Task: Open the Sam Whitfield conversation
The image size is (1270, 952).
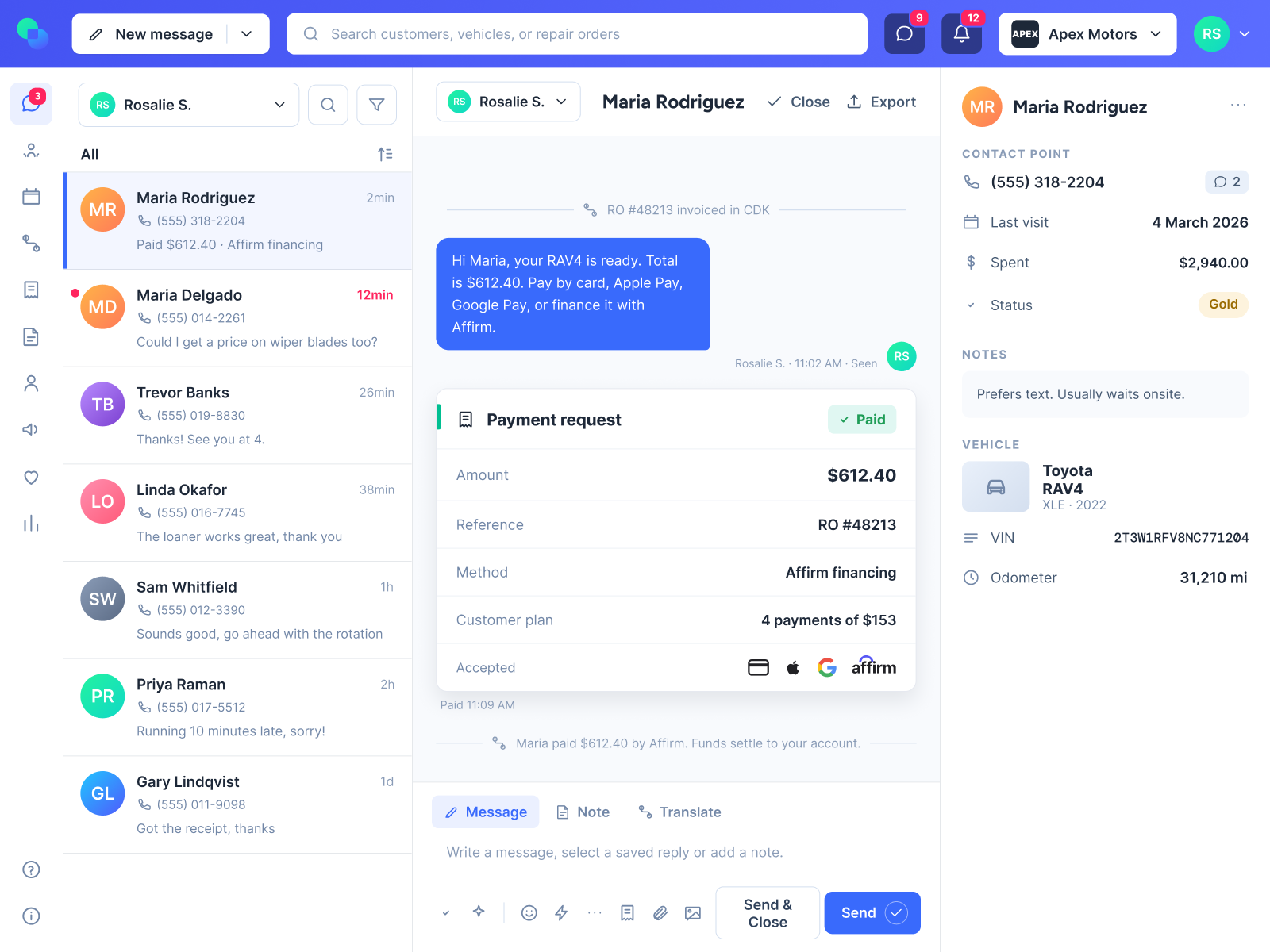Action: [x=238, y=610]
